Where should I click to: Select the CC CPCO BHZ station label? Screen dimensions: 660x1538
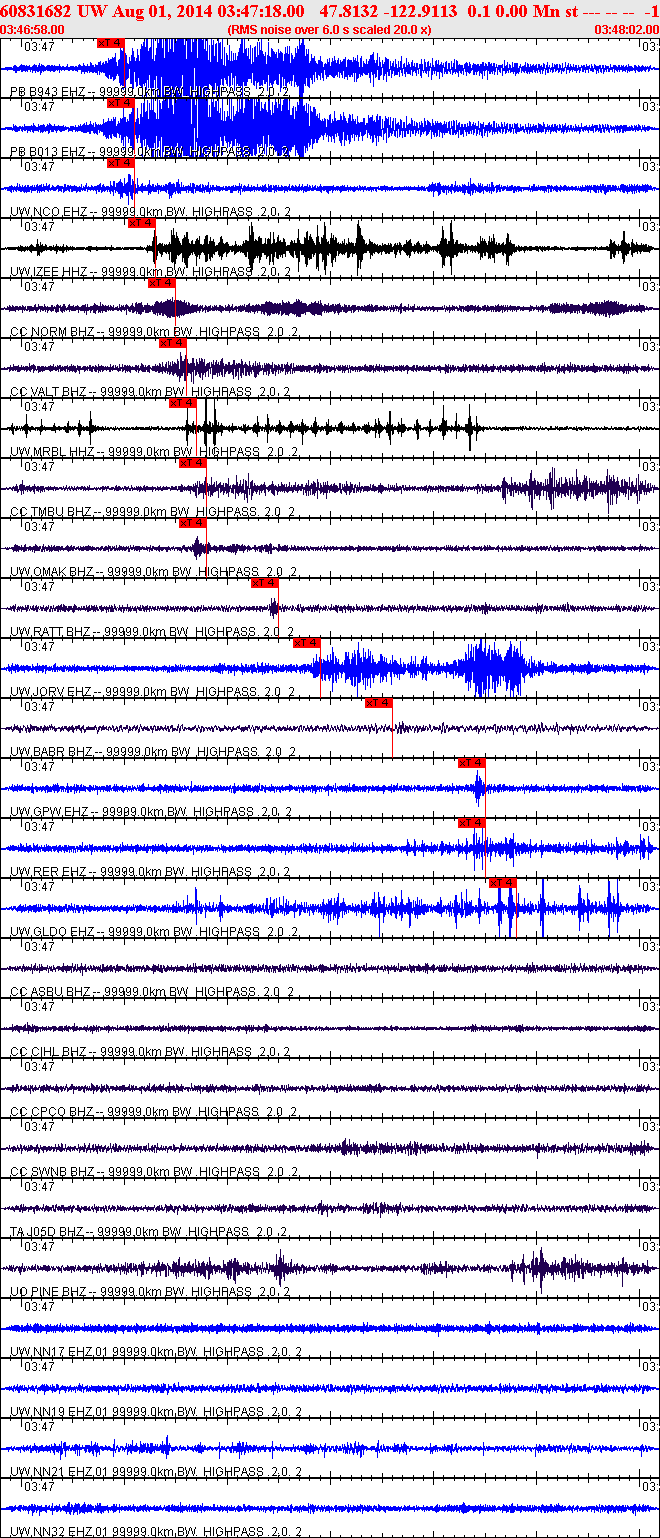coord(154,1112)
